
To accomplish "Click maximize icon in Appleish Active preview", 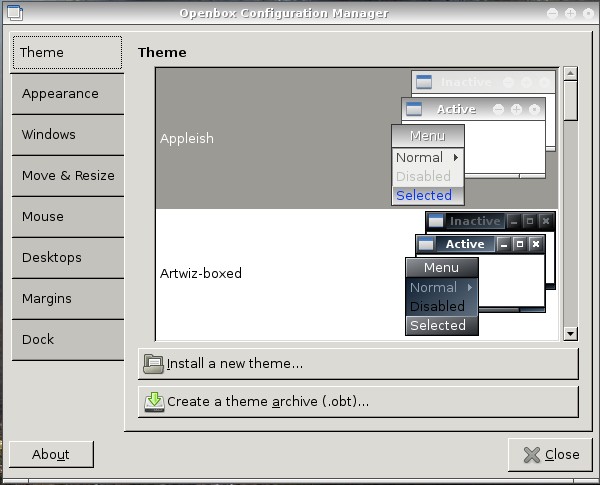I will [x=516, y=110].
